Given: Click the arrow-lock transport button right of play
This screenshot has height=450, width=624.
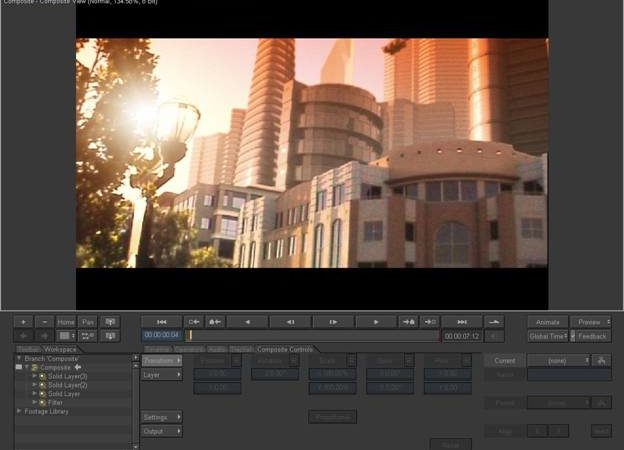Looking at the screenshot, I should pos(408,322).
